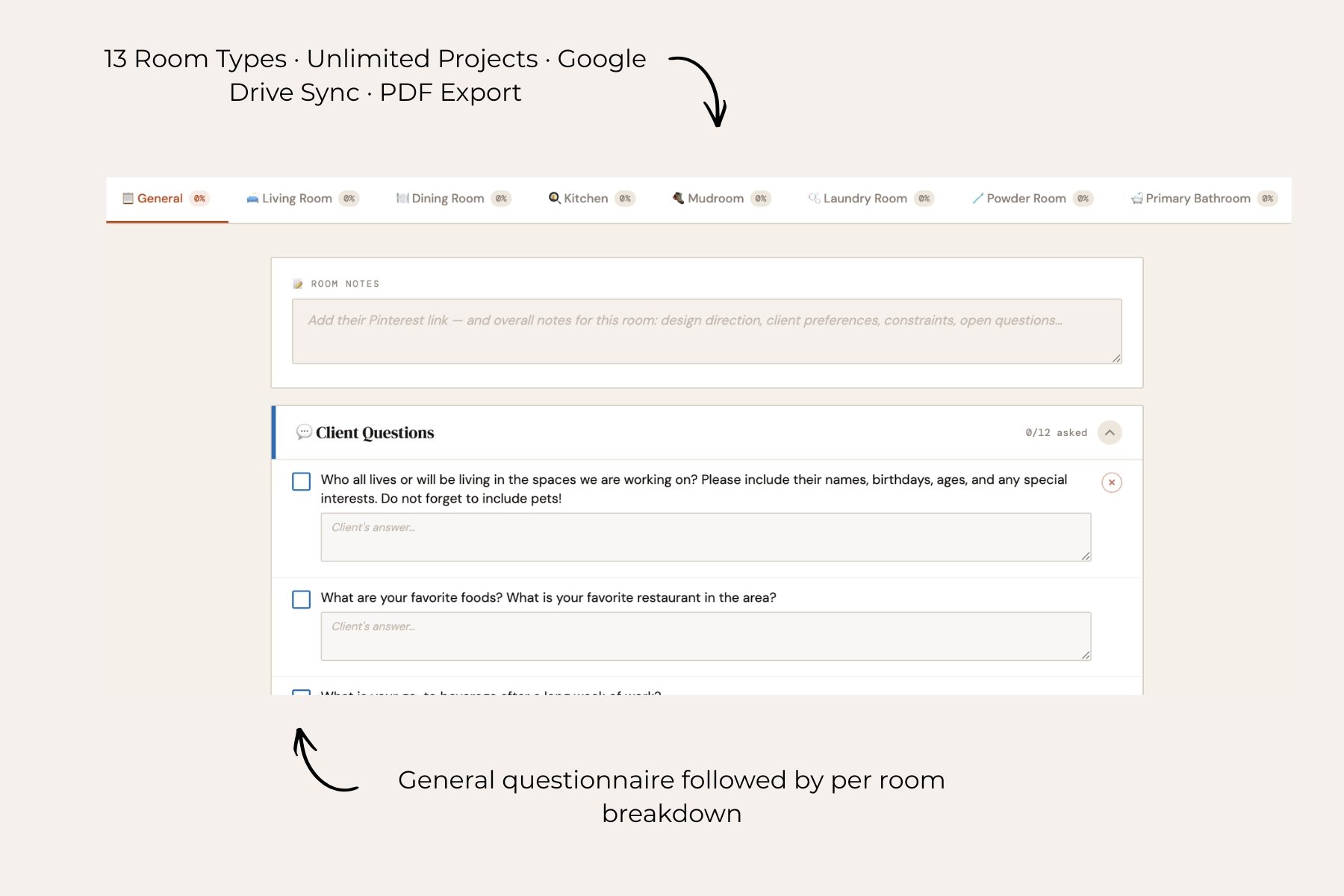
Task: Click the favorite foods client answer field
Action: [x=706, y=636]
